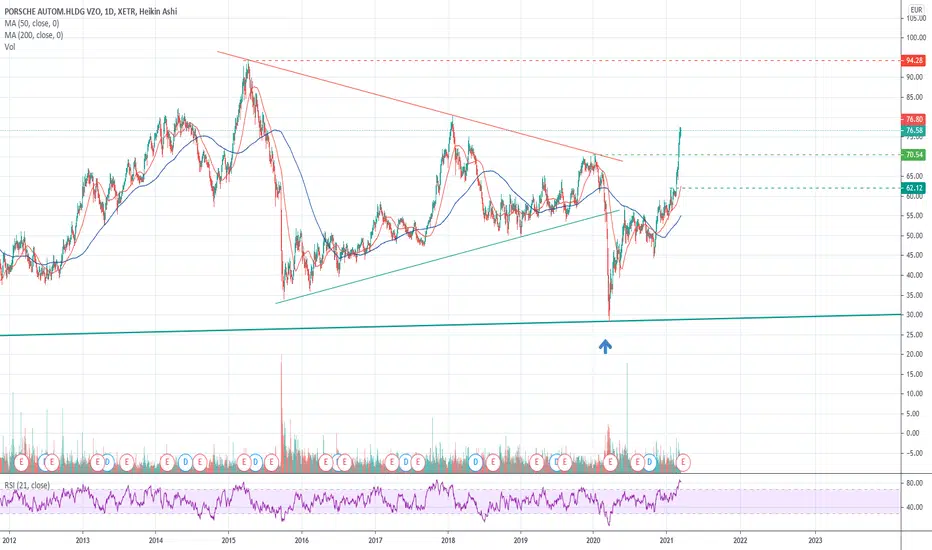Click the 80.00 value on RSI axis
Screen dimensions: 932x550
pos(915,483)
